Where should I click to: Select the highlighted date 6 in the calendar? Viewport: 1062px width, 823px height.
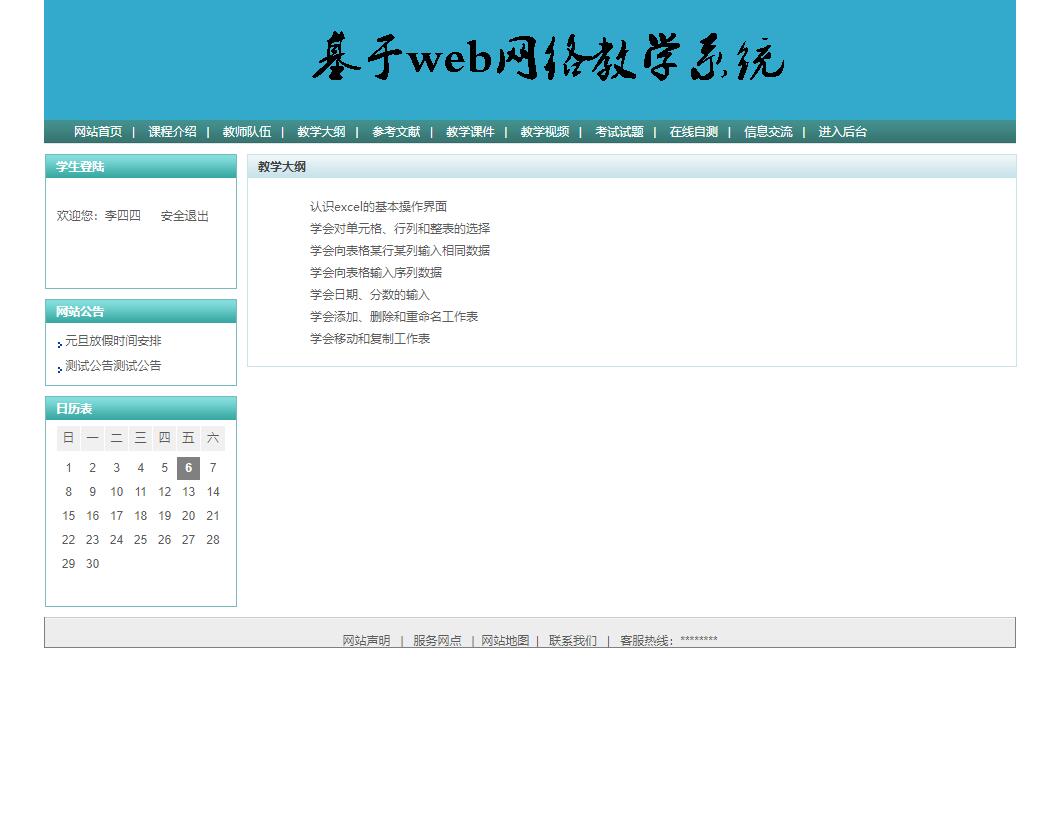click(x=188, y=467)
